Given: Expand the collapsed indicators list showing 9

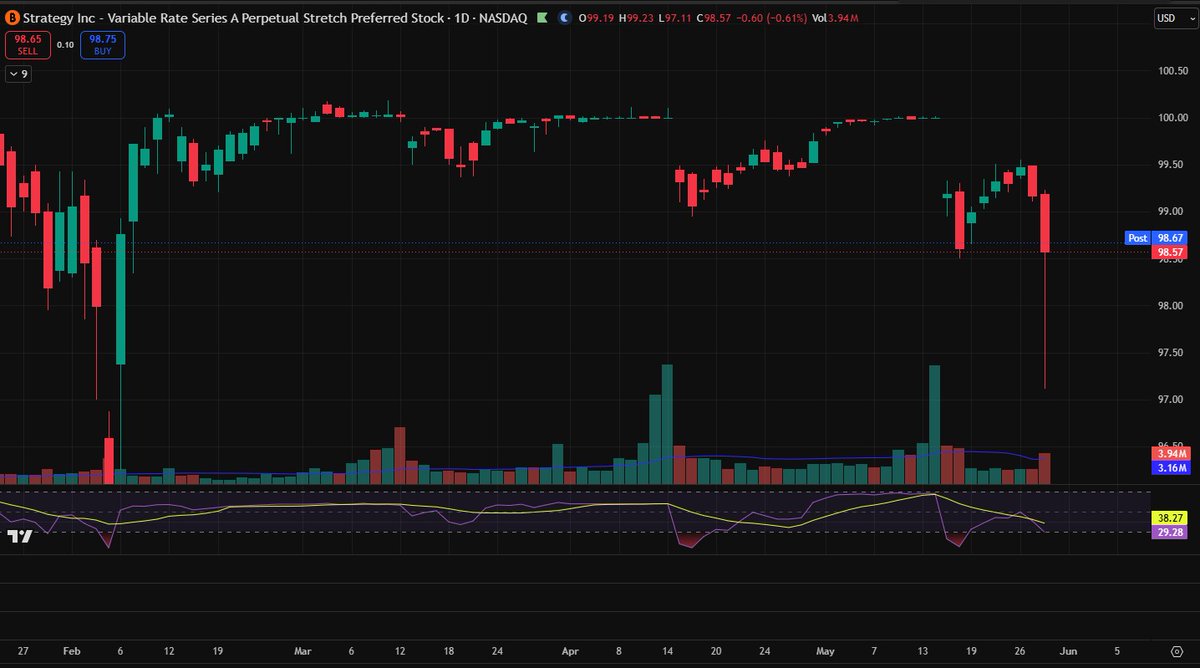Looking at the screenshot, I should pos(18,74).
